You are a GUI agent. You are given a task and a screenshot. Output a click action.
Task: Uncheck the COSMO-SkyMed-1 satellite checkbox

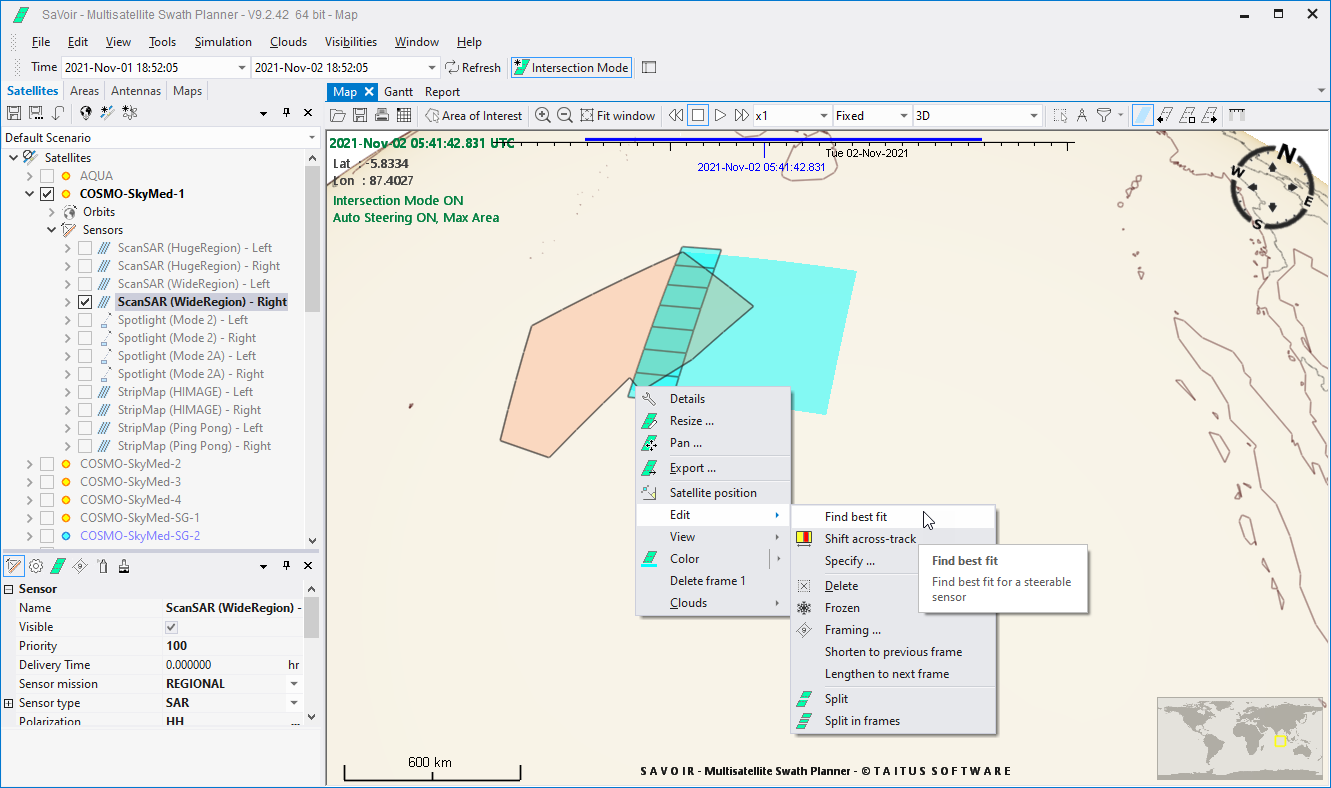click(x=47, y=194)
